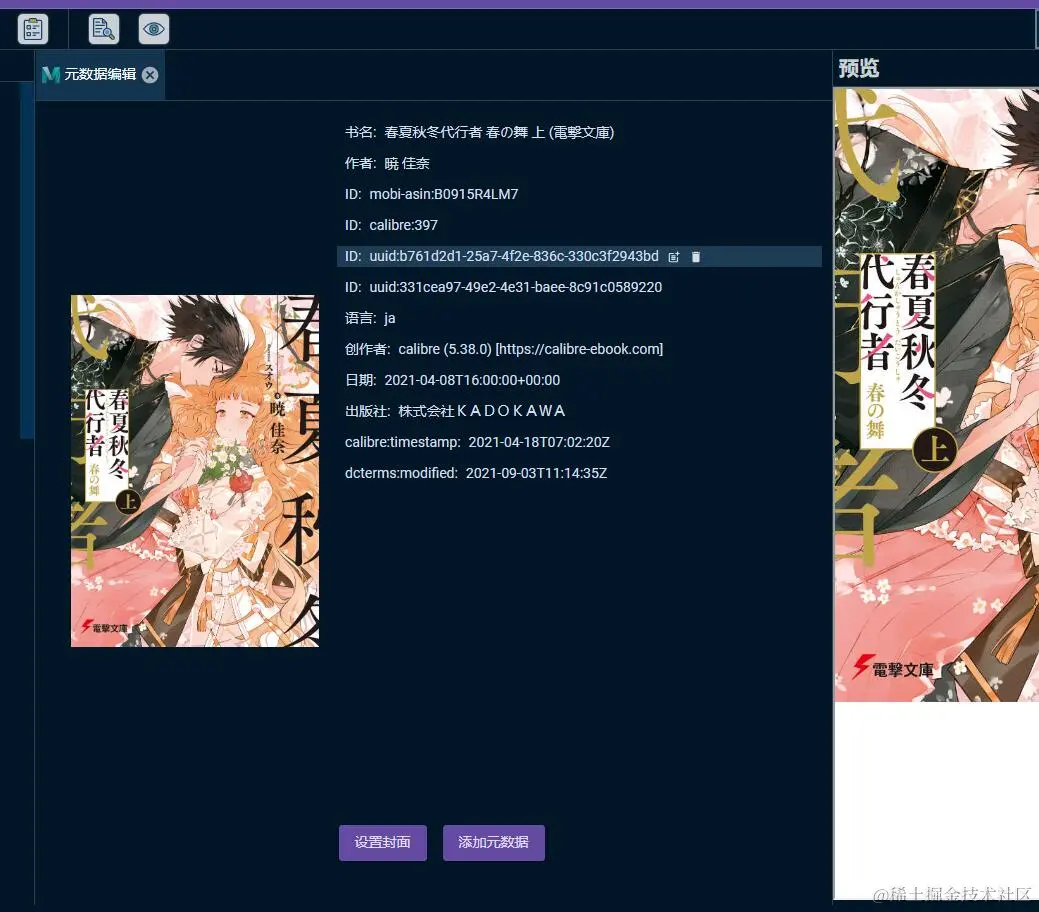Open the clipboard checklist tool
Viewport: 1039px width, 912px height.
(32, 29)
